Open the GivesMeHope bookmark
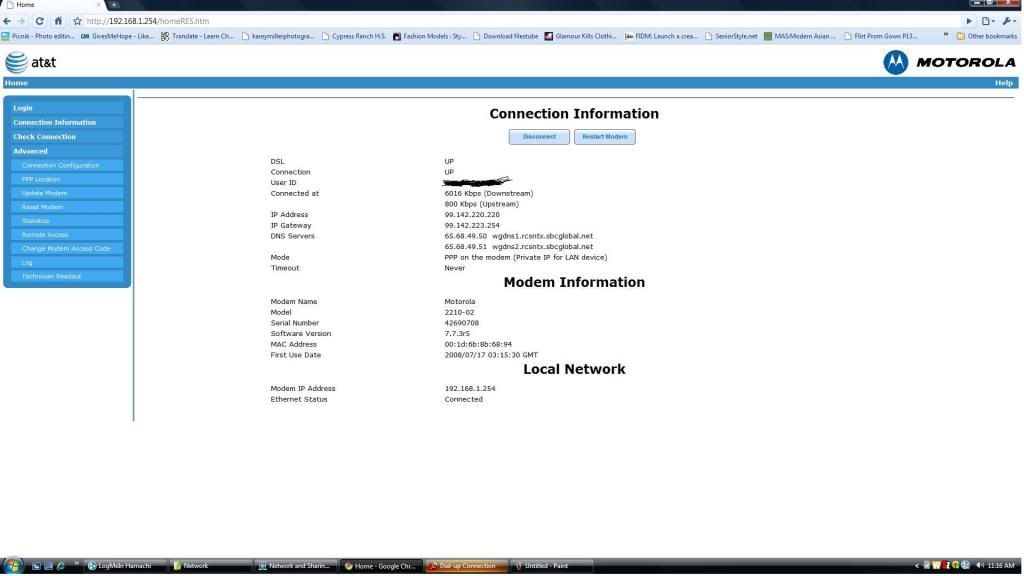Image resolution: width=1024 pixels, height=576 pixels. [118, 37]
